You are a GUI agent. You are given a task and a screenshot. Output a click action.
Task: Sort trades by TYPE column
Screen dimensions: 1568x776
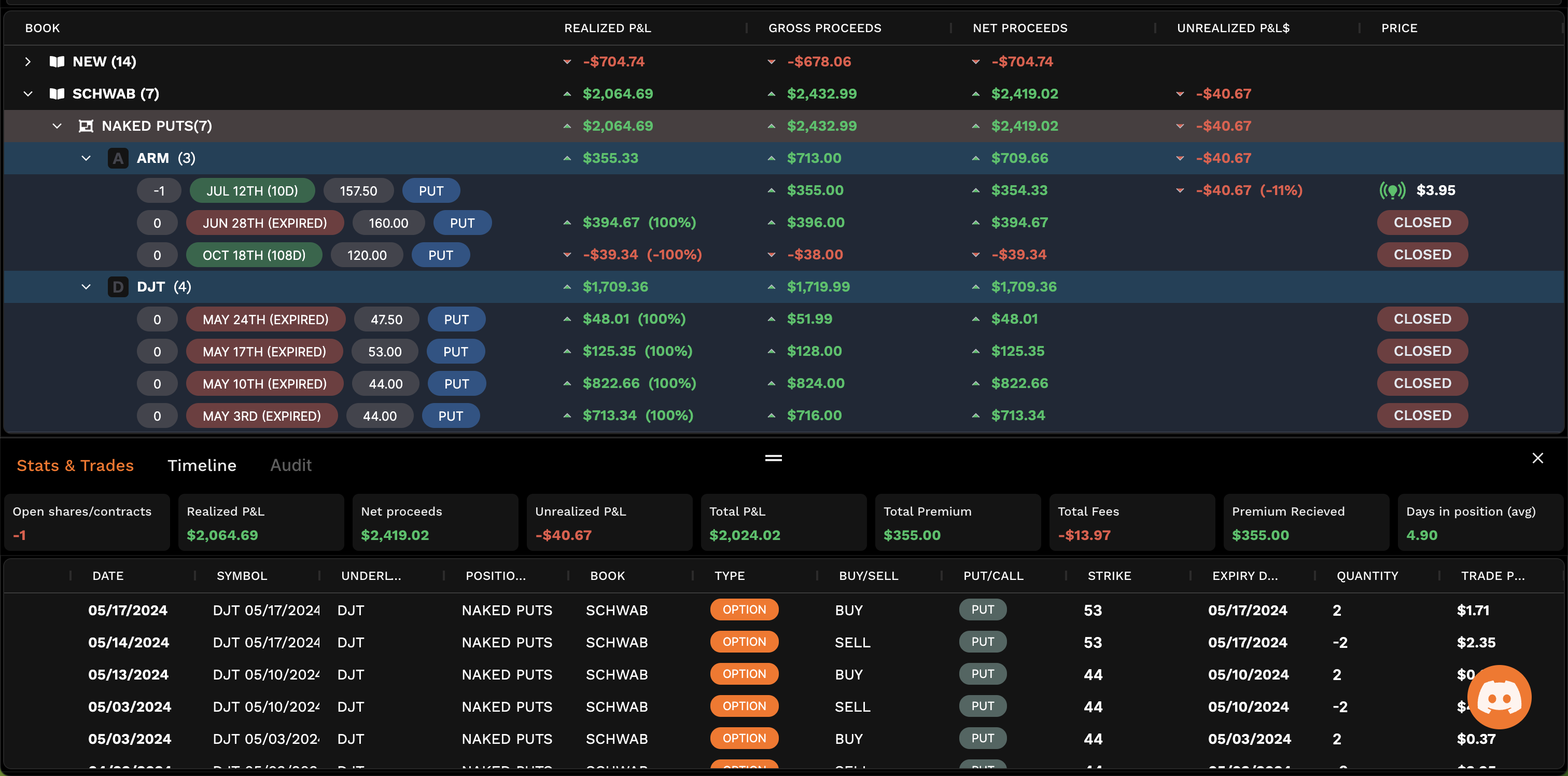[729, 576]
